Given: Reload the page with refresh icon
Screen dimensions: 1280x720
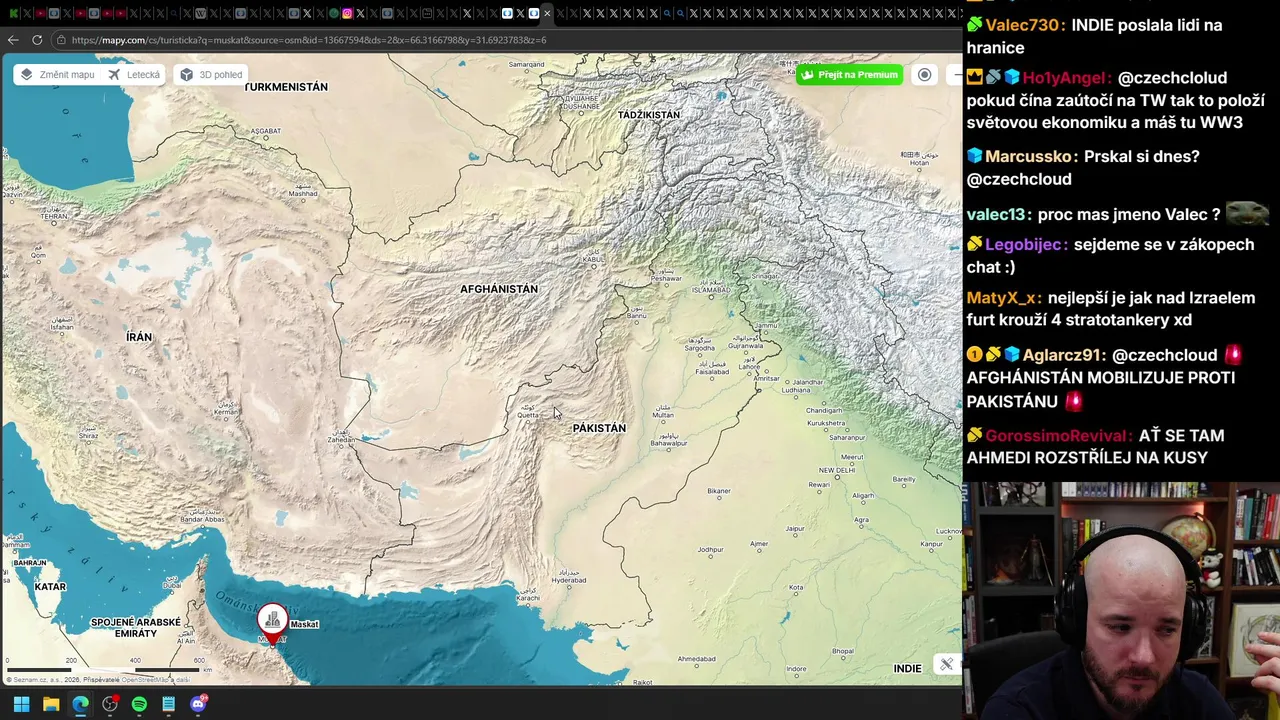Looking at the screenshot, I should (x=37, y=40).
